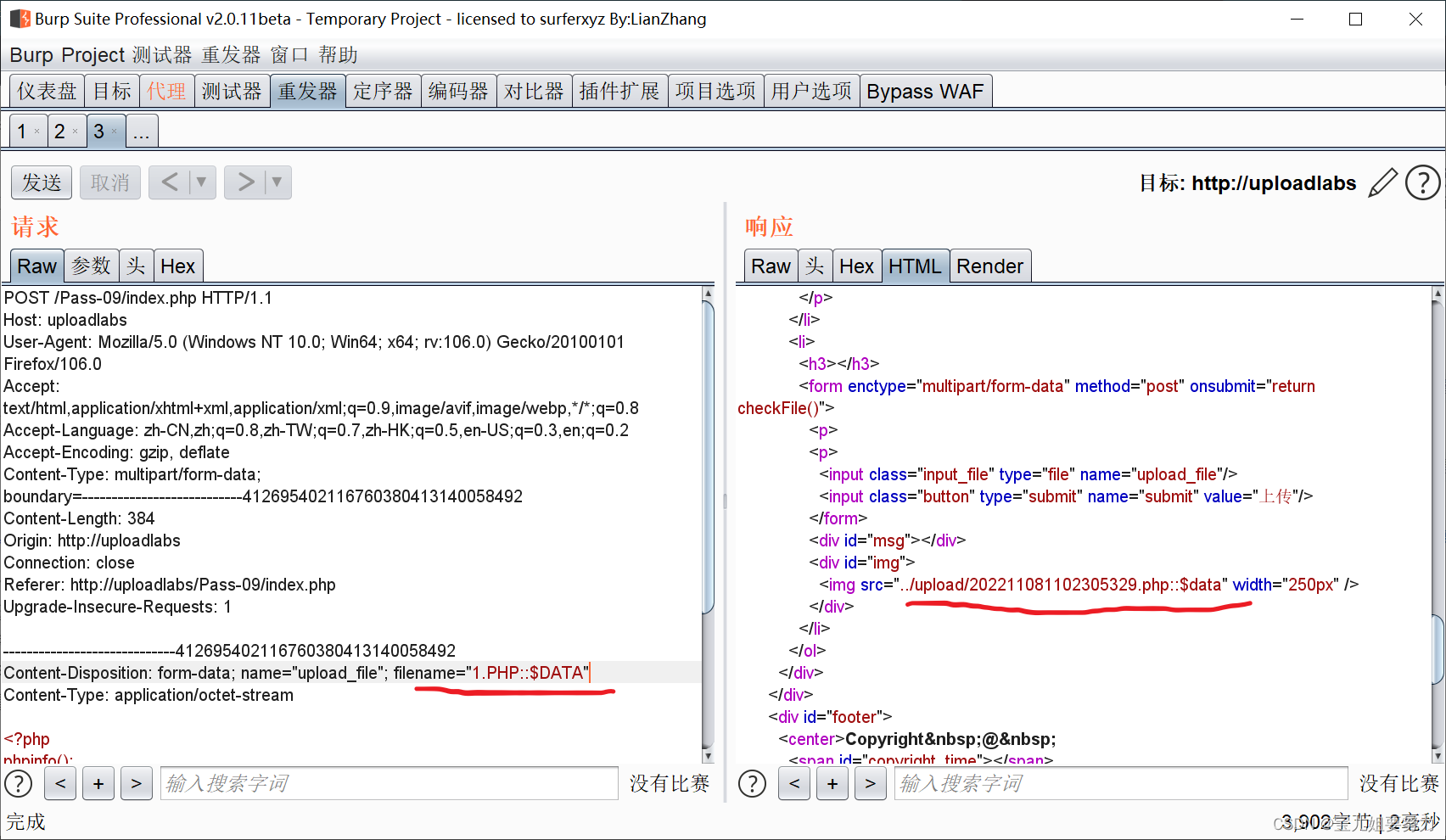Select the 重发器 (Repeater) main tab
This screenshot has width=1446, height=840.
308,91
